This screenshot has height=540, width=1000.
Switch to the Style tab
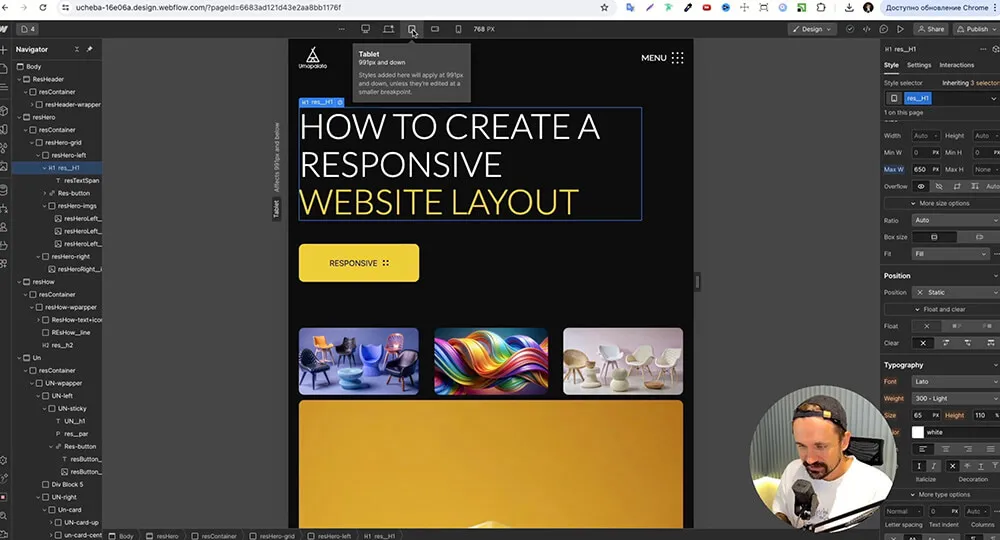click(891, 65)
